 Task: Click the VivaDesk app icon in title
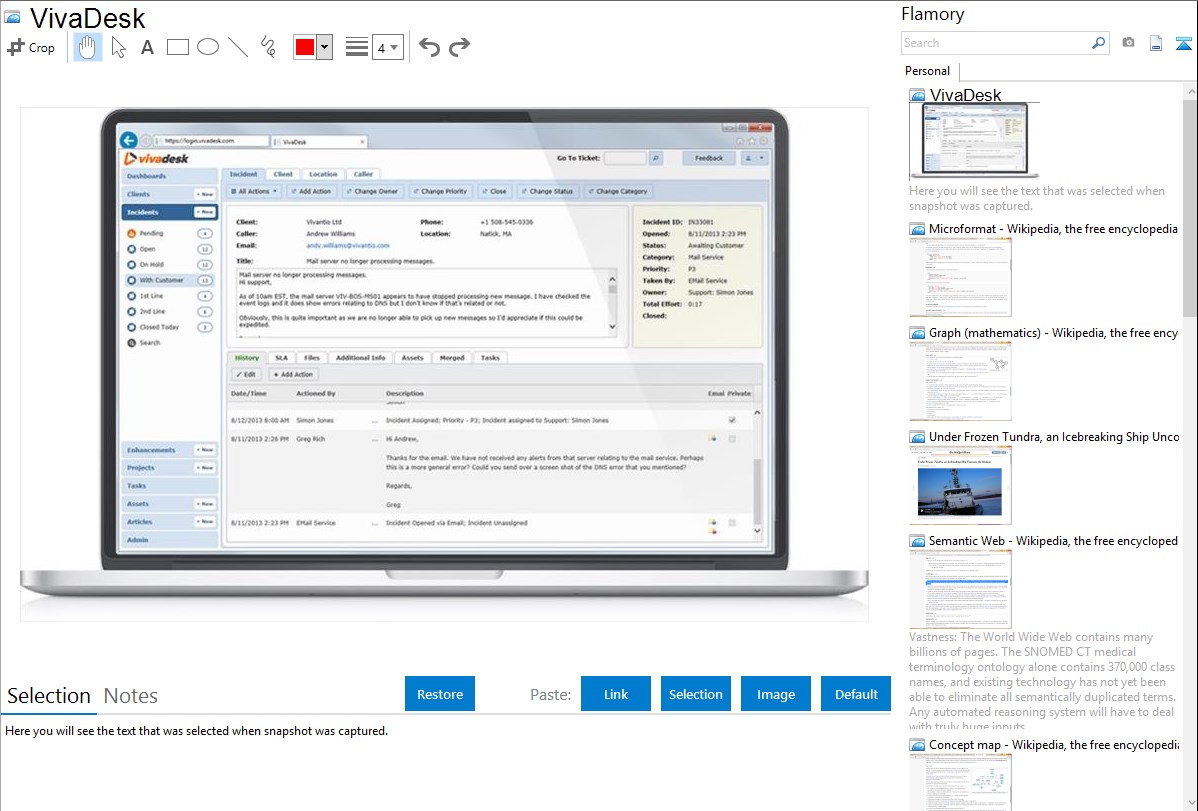[12, 17]
